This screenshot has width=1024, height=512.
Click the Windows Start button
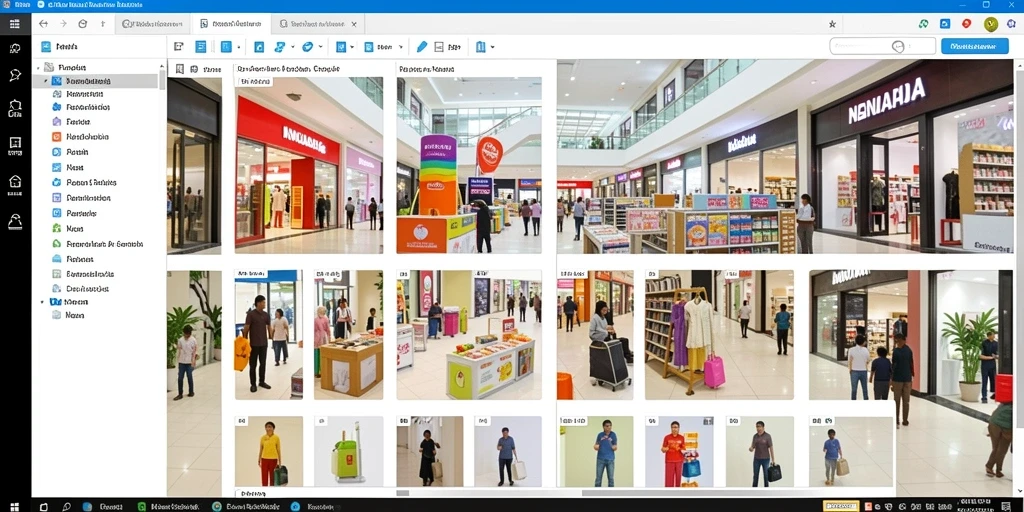pos(14,506)
